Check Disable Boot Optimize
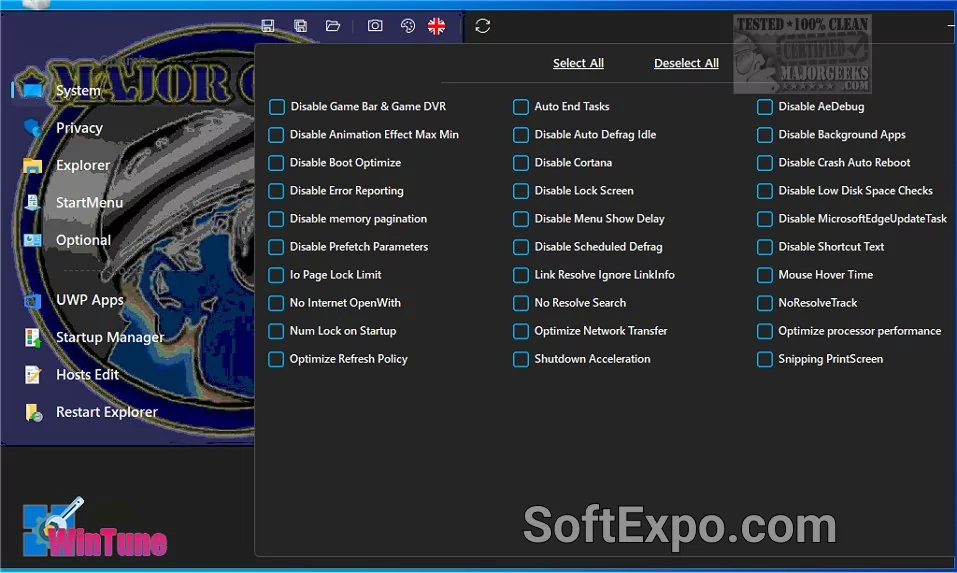This screenshot has height=573, width=957. coord(276,163)
